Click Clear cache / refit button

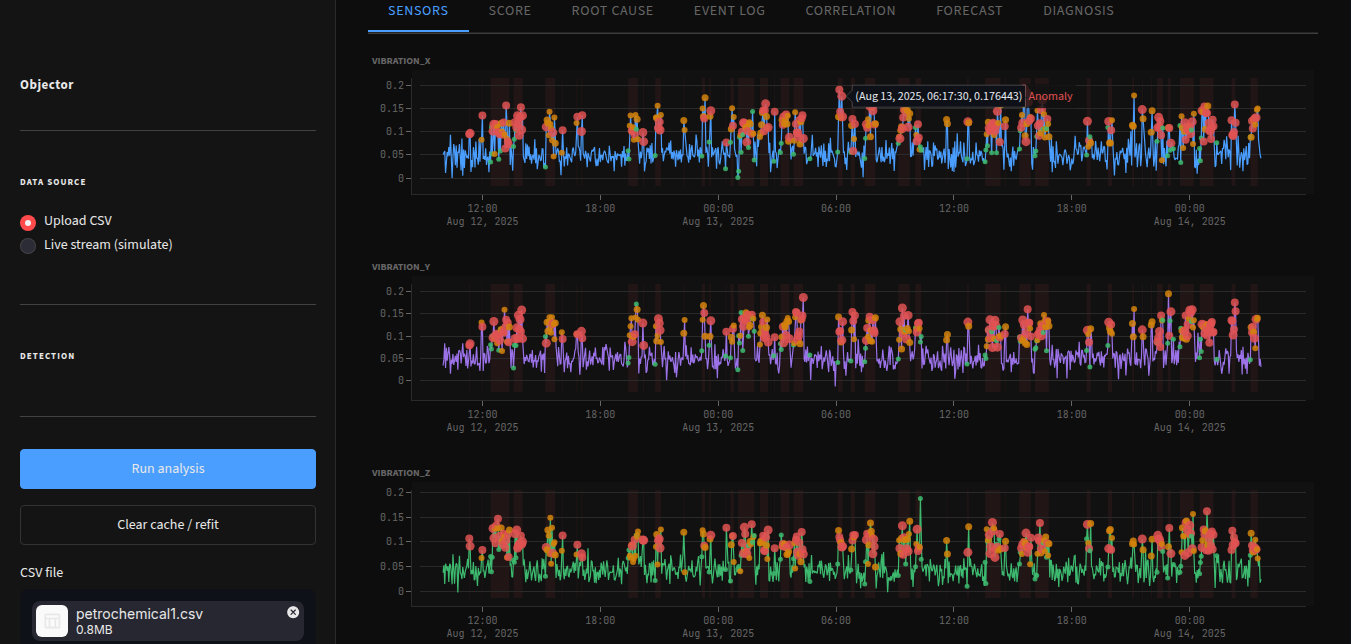[168, 525]
